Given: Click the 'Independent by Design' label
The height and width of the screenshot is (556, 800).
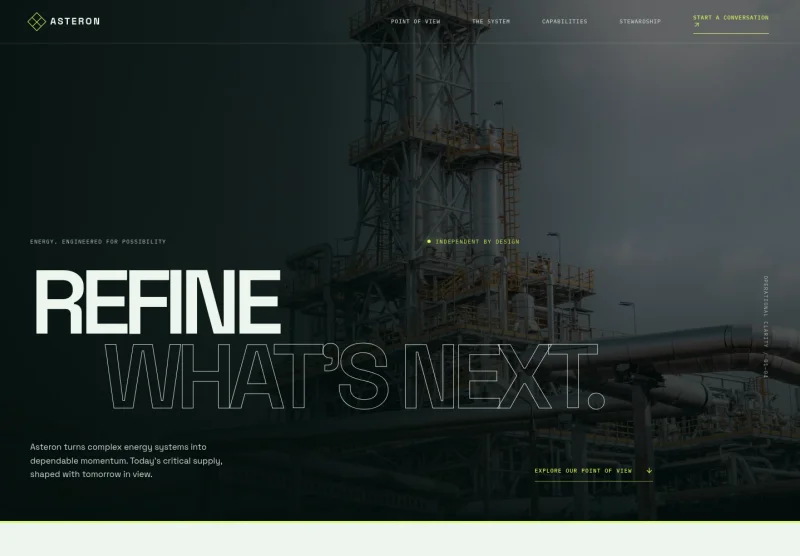Looking at the screenshot, I should (x=473, y=242).
